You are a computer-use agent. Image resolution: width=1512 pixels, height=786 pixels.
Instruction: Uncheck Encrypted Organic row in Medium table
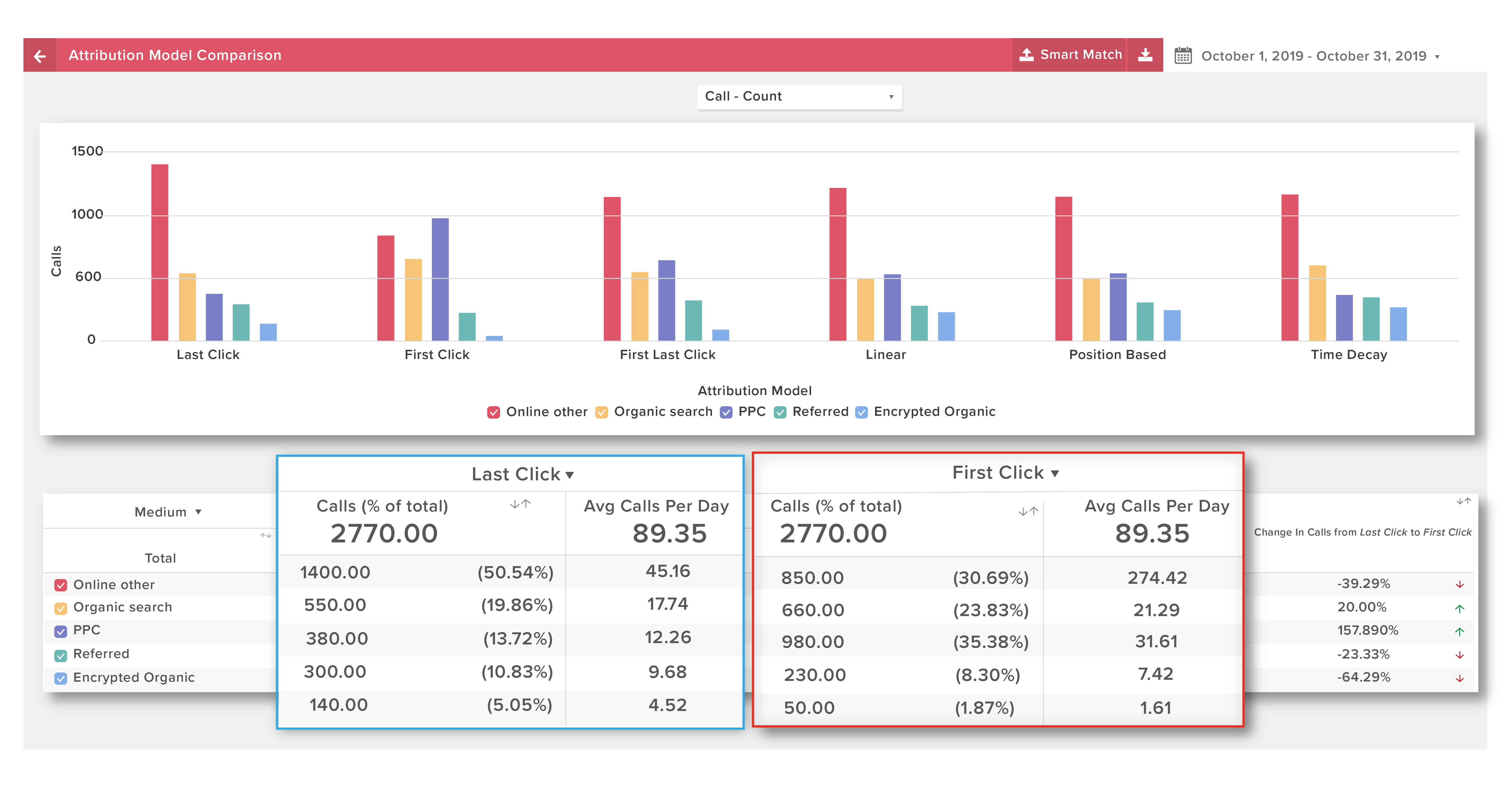pyautogui.click(x=60, y=679)
